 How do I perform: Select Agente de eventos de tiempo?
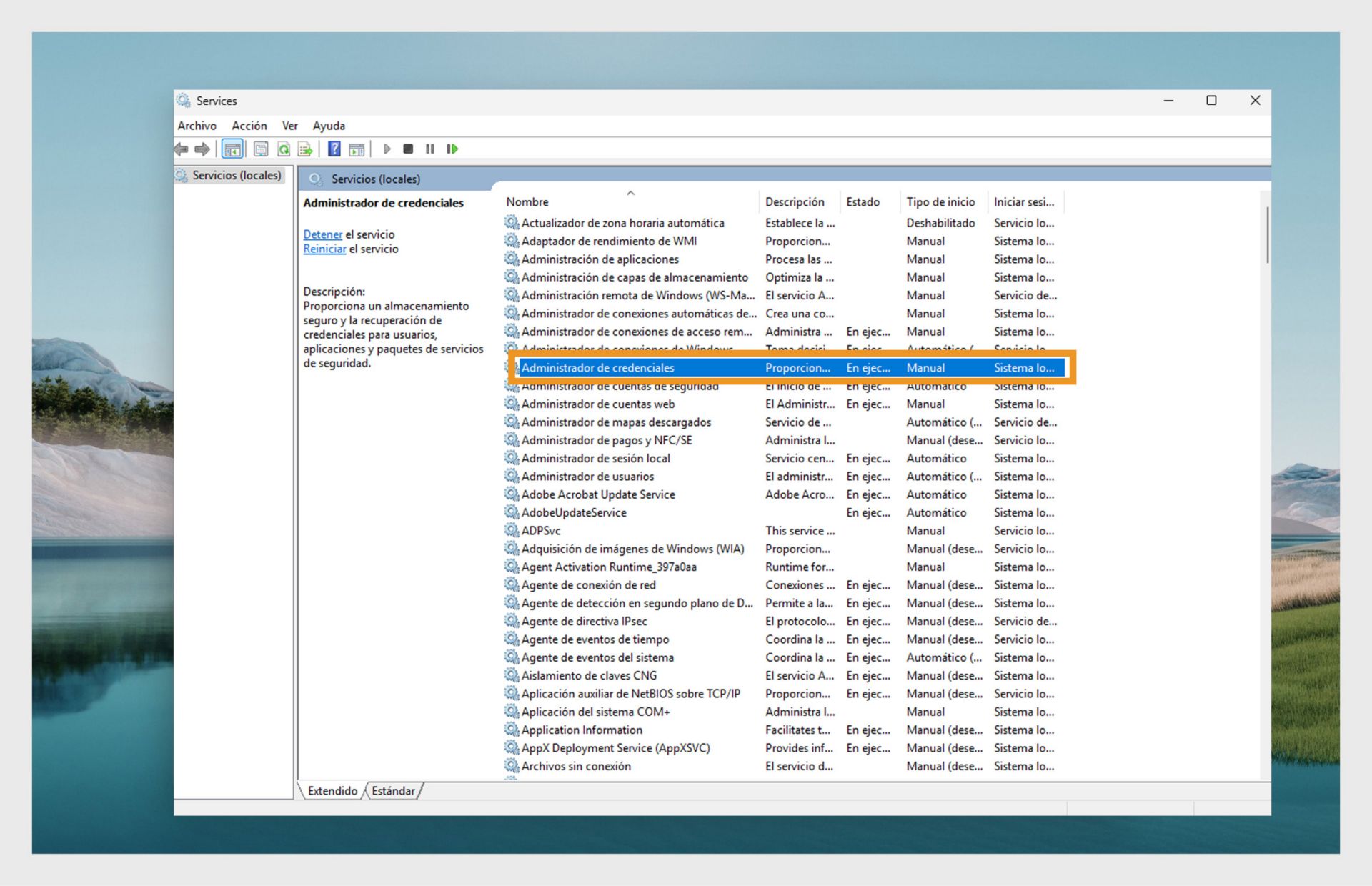coord(595,639)
